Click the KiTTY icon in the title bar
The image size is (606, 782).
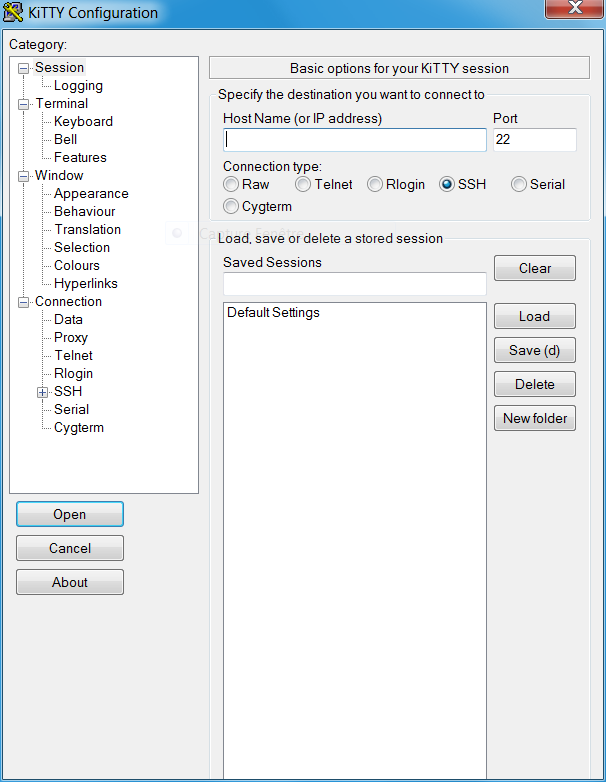[x=13, y=12]
